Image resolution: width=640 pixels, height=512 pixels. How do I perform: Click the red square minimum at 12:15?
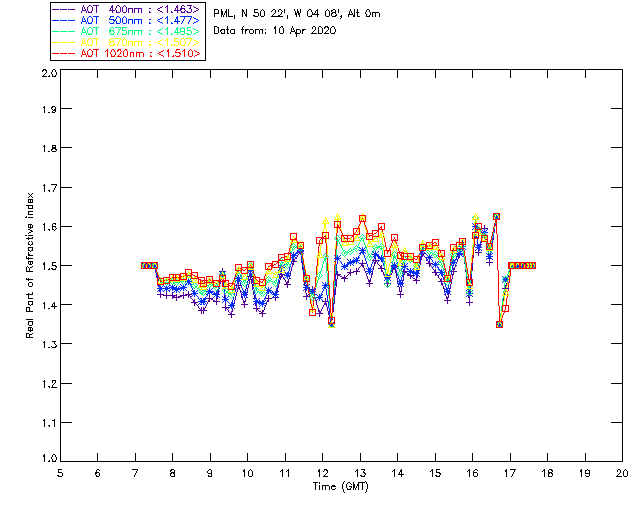pos(331,321)
